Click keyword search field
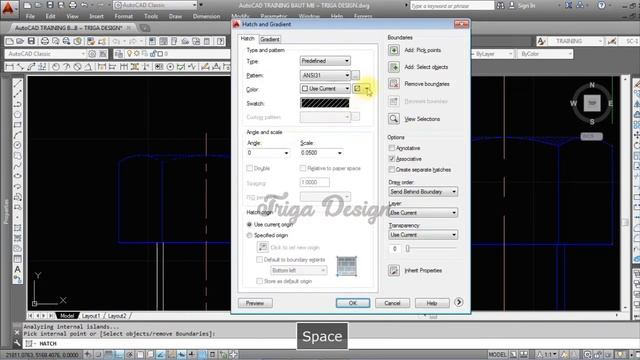This screenshot has width=640, height=360. (x=452, y=5)
